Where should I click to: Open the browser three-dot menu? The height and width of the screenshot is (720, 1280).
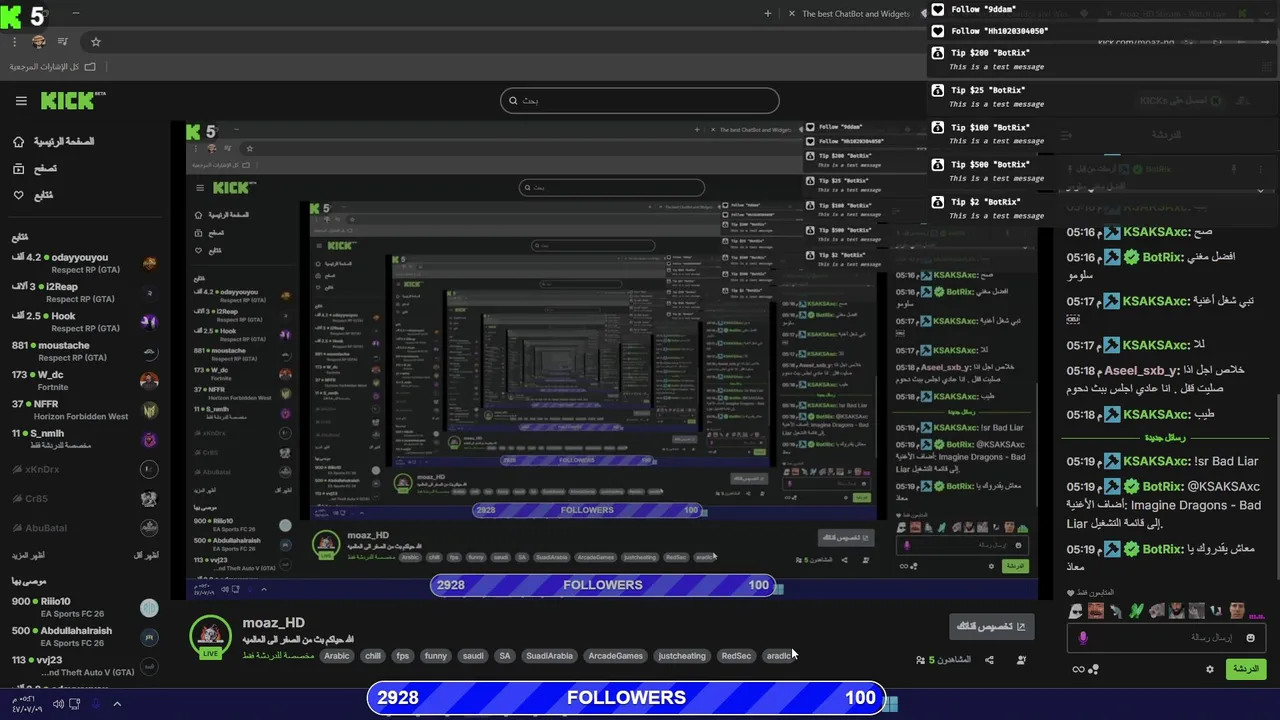[14, 42]
